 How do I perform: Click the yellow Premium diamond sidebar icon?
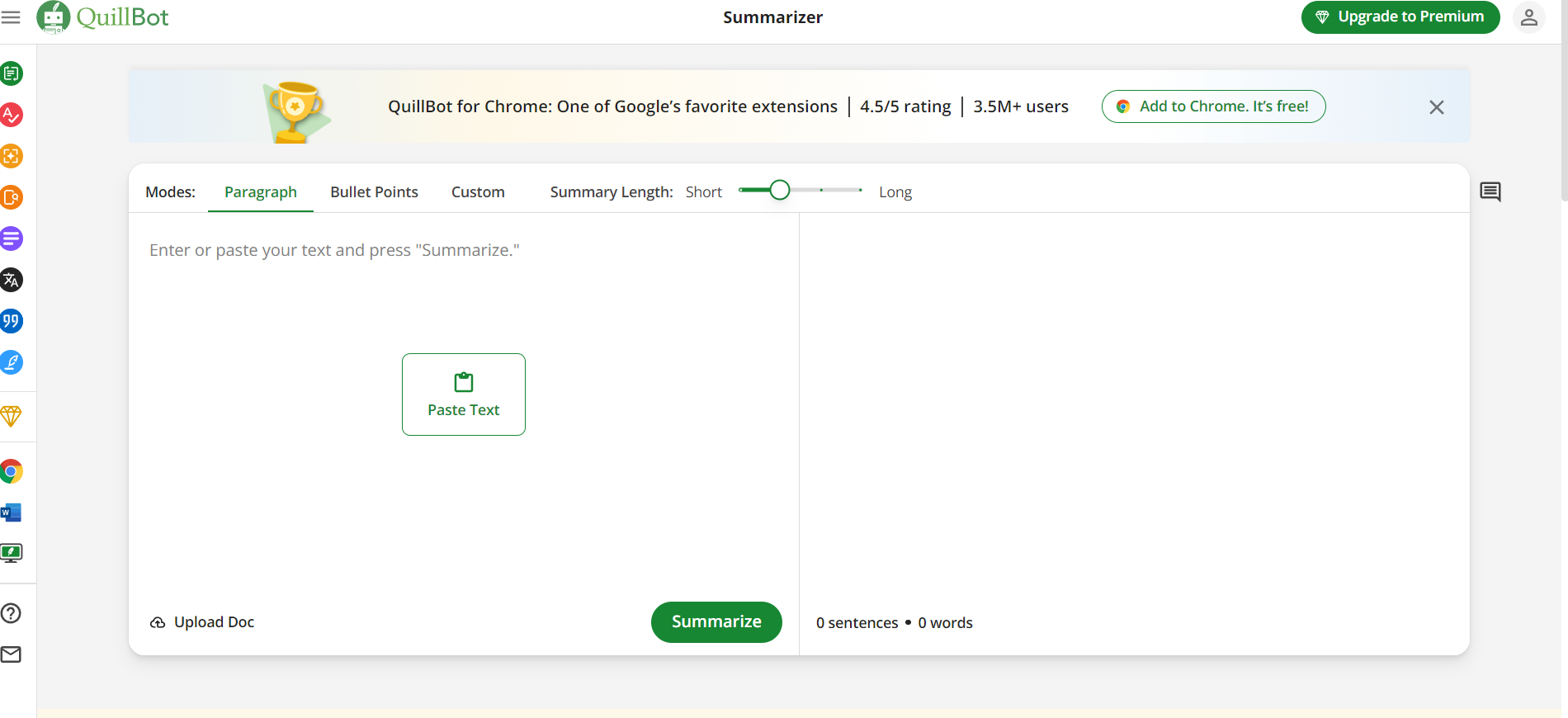(x=11, y=416)
